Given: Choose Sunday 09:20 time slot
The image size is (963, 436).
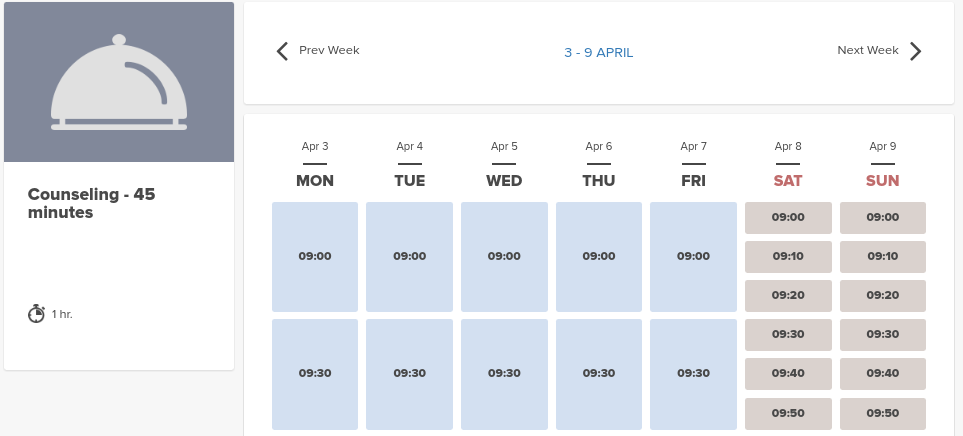Looking at the screenshot, I should pyautogui.click(x=882, y=295).
